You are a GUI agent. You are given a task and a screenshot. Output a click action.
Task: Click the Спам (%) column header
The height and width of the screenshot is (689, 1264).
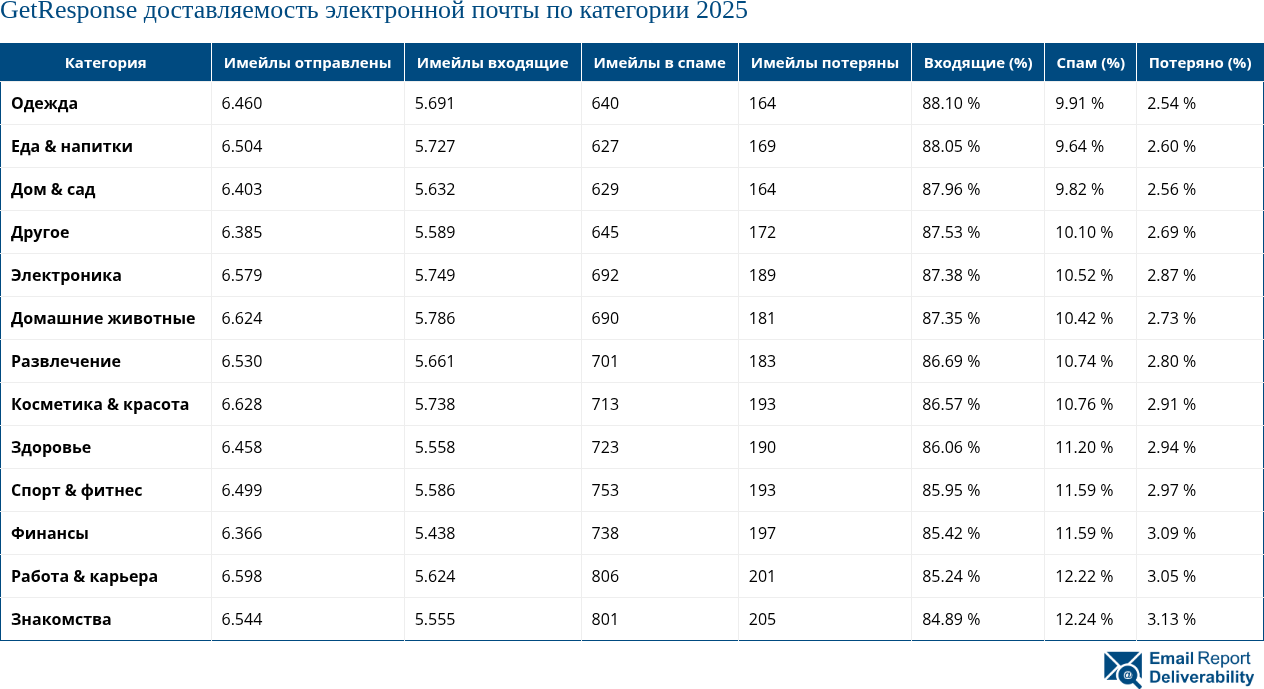tap(1089, 61)
